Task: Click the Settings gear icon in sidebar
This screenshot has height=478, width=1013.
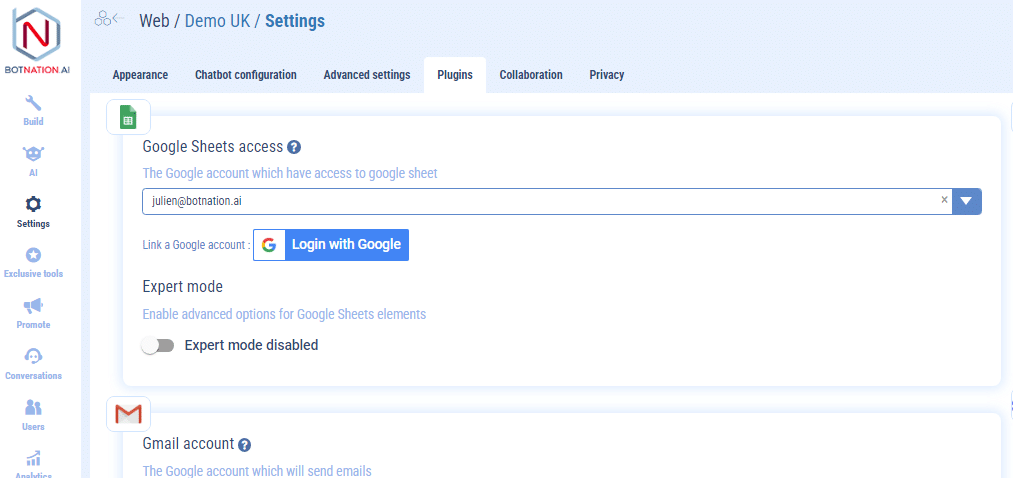Action: pos(33,204)
